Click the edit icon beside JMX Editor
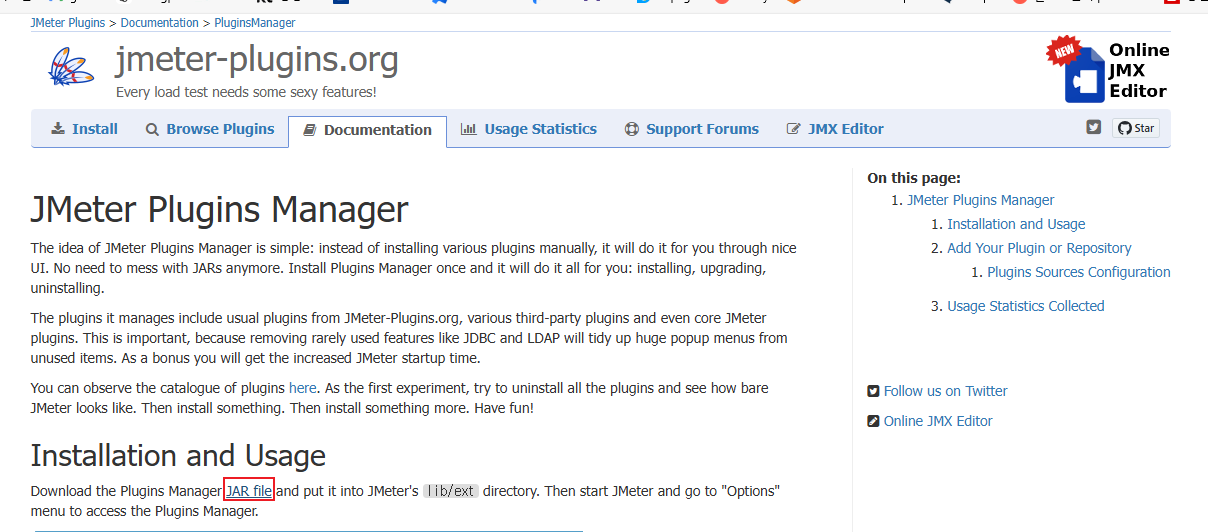 [794, 129]
